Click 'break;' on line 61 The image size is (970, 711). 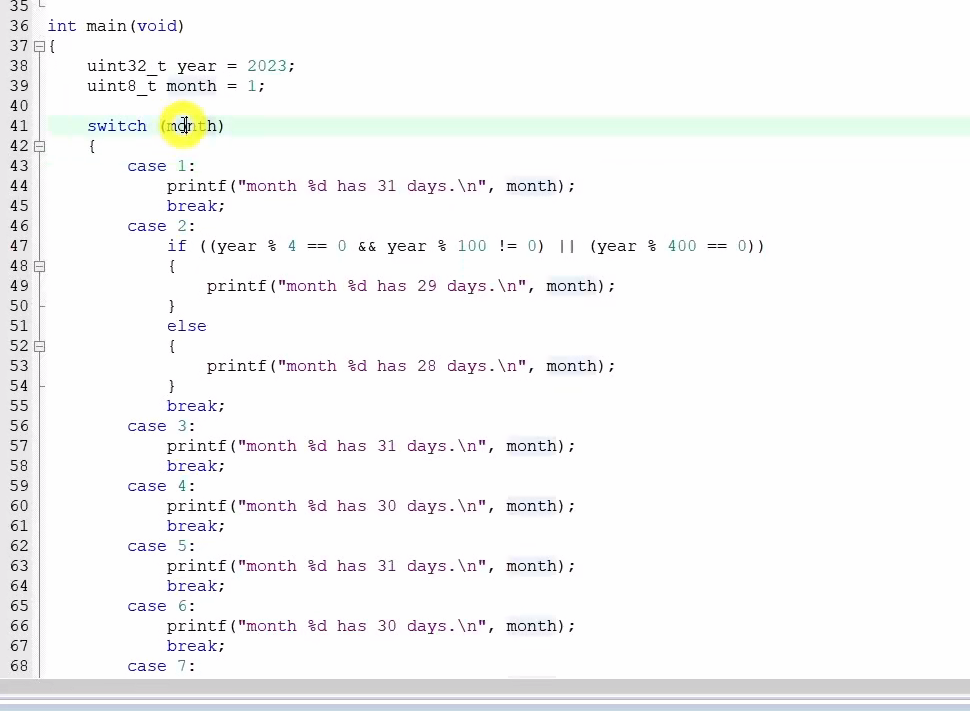[x=196, y=526]
